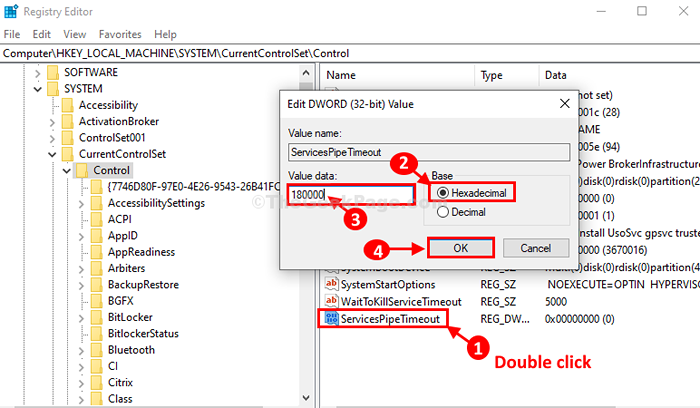Click the ServicesPipeTimeout DWORD value icon
The image size is (700, 408).
(x=331, y=319)
